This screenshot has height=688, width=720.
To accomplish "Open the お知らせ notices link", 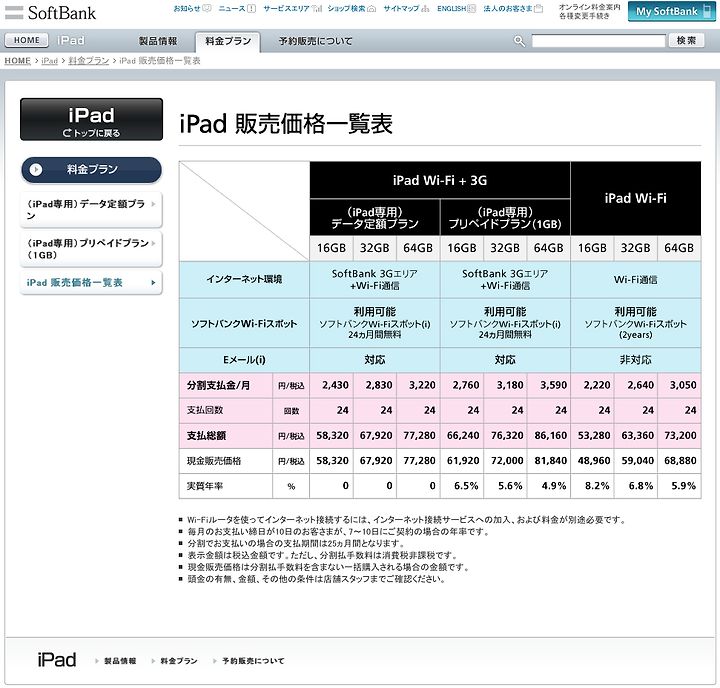I will 192,8.
